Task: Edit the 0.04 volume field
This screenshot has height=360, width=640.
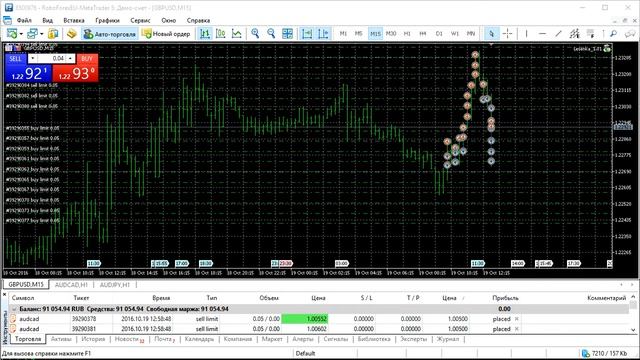Action: [51, 59]
